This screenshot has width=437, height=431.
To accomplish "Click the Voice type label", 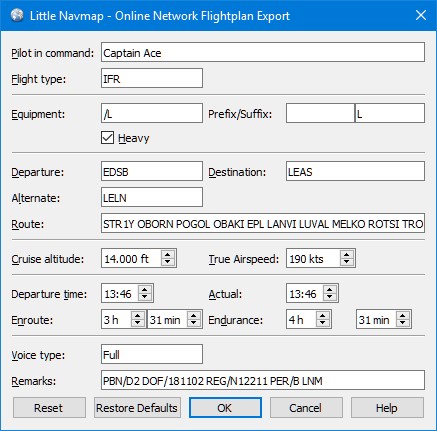I will (38, 355).
